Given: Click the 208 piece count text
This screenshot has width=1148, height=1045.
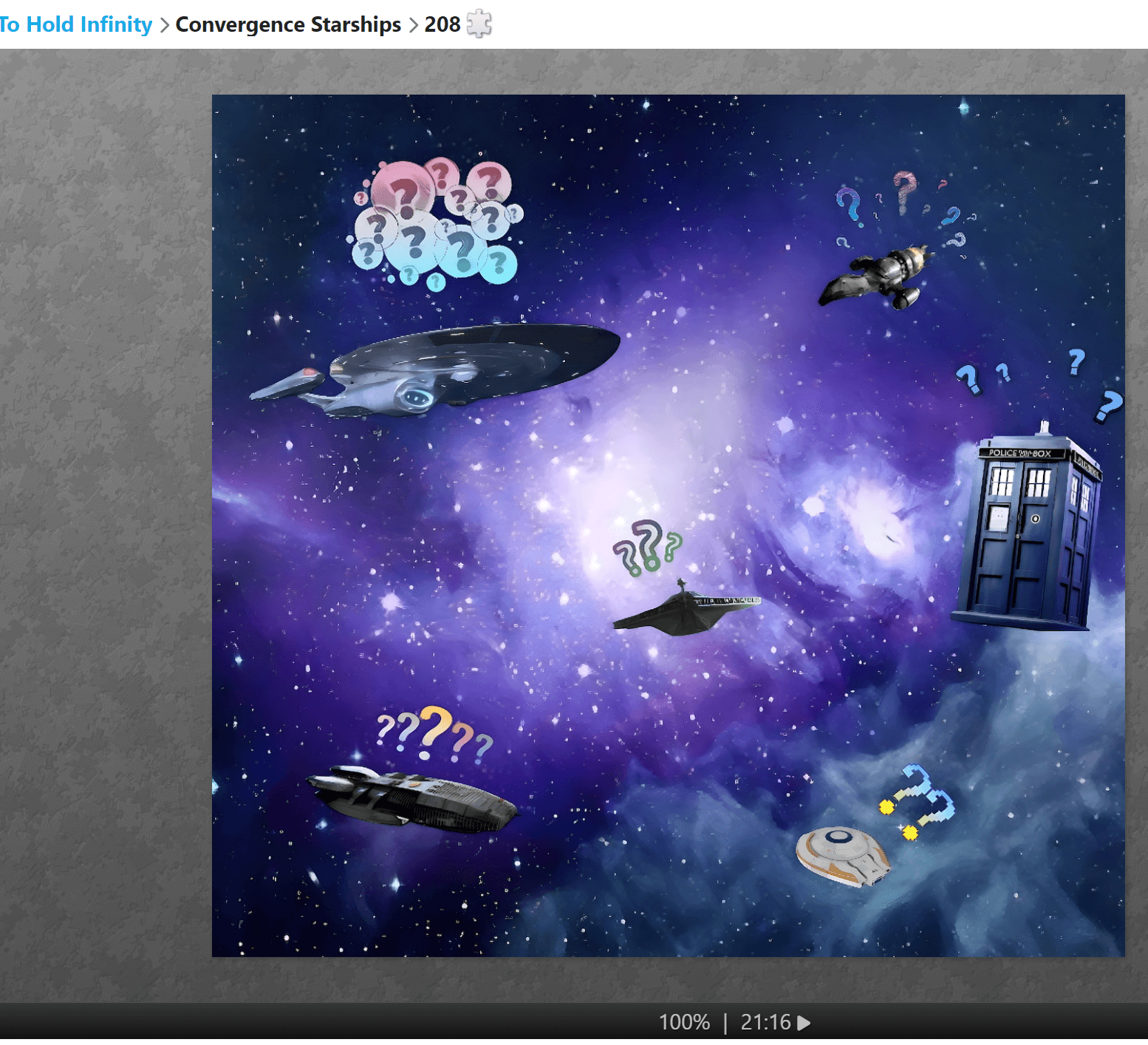Looking at the screenshot, I should click(443, 24).
